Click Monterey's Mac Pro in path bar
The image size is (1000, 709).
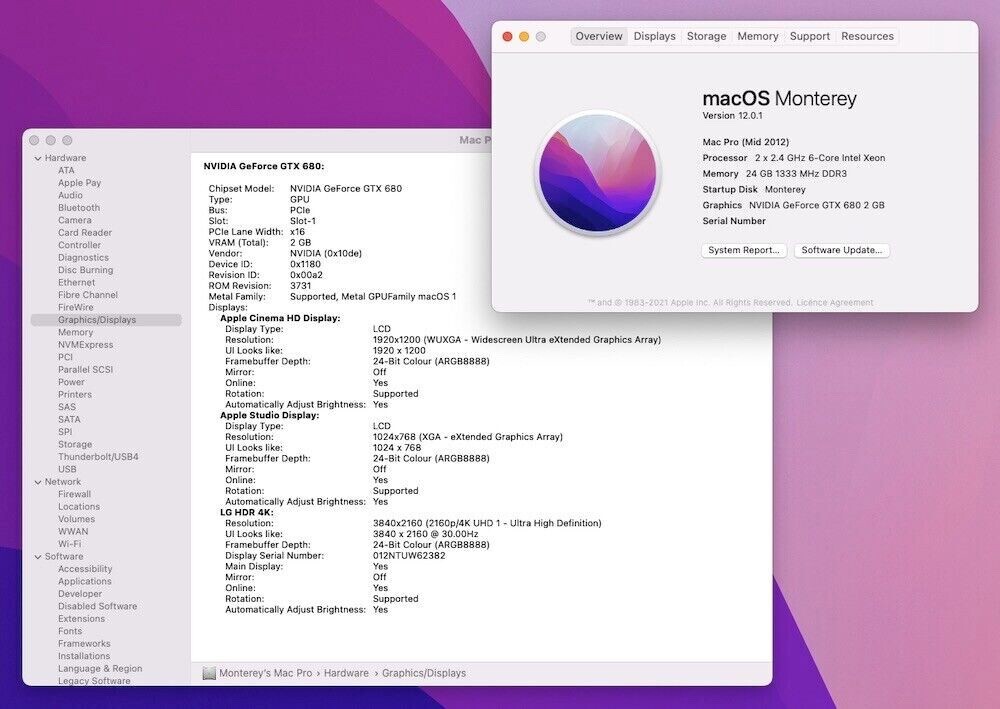coord(266,673)
